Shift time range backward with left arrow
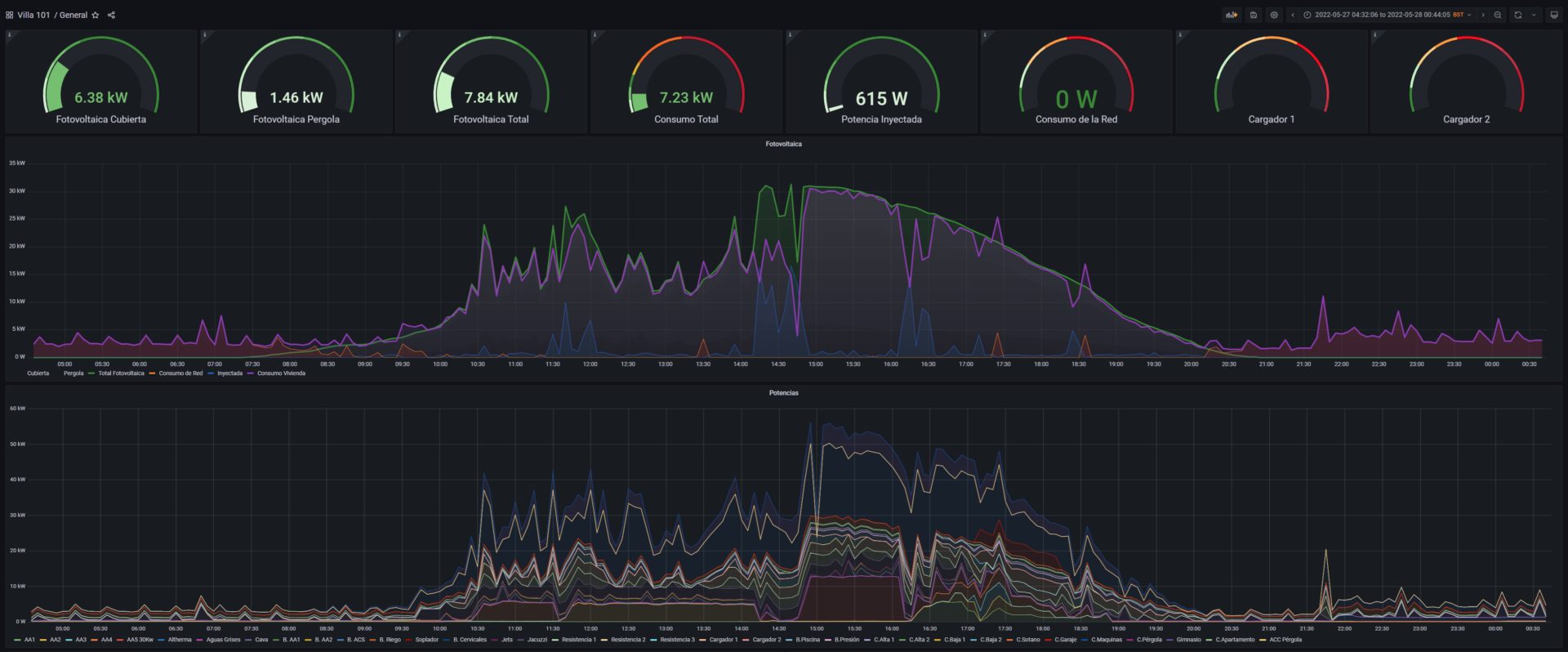The height and width of the screenshot is (652, 1568). point(1292,15)
